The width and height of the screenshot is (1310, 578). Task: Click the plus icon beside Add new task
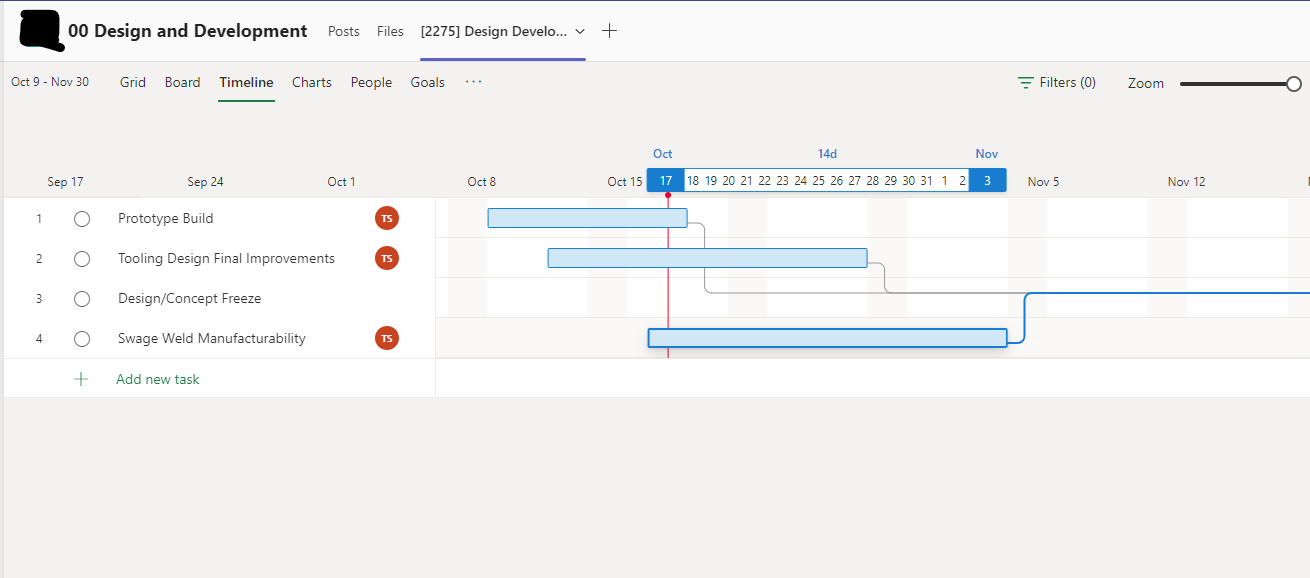point(81,379)
